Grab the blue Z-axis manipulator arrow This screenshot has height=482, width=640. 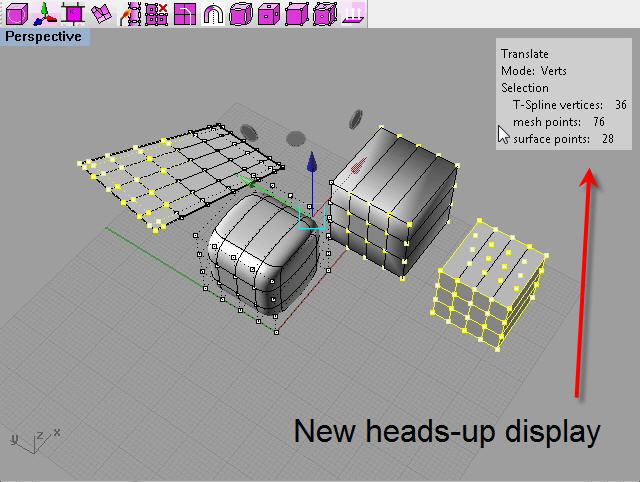click(312, 162)
